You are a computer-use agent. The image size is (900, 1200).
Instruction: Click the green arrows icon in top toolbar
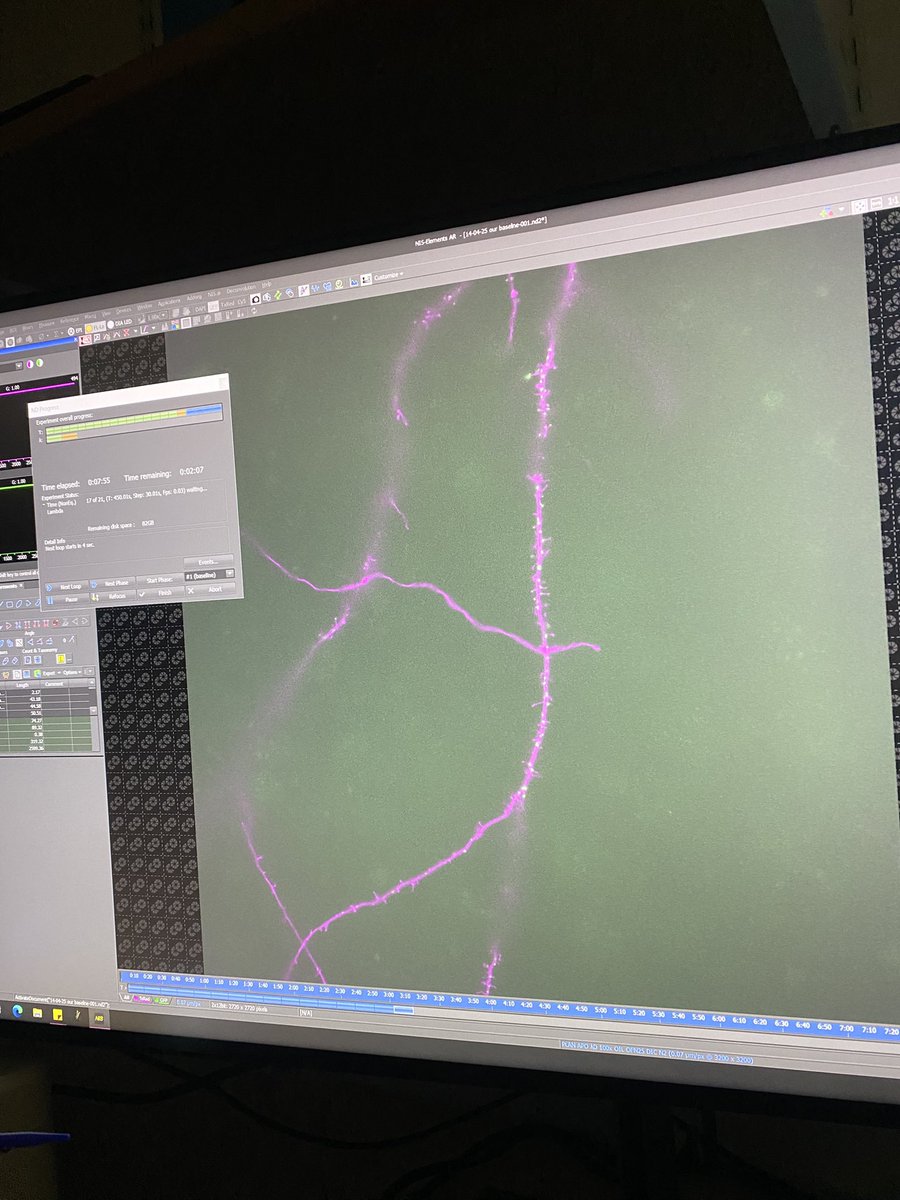278,294
